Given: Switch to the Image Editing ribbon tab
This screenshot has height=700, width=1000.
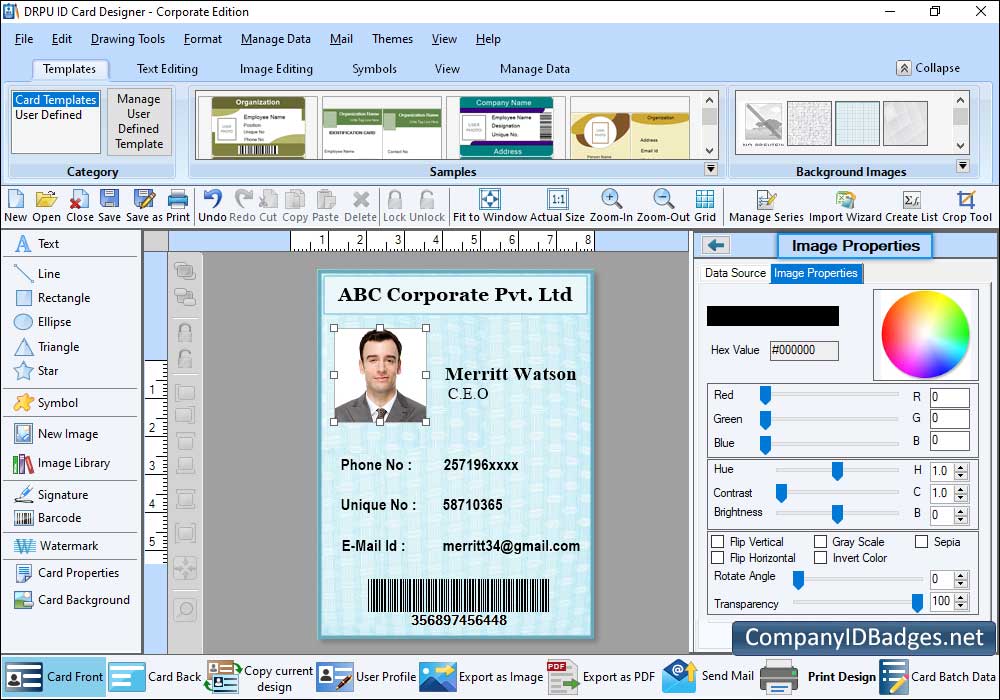Looking at the screenshot, I should 276,69.
